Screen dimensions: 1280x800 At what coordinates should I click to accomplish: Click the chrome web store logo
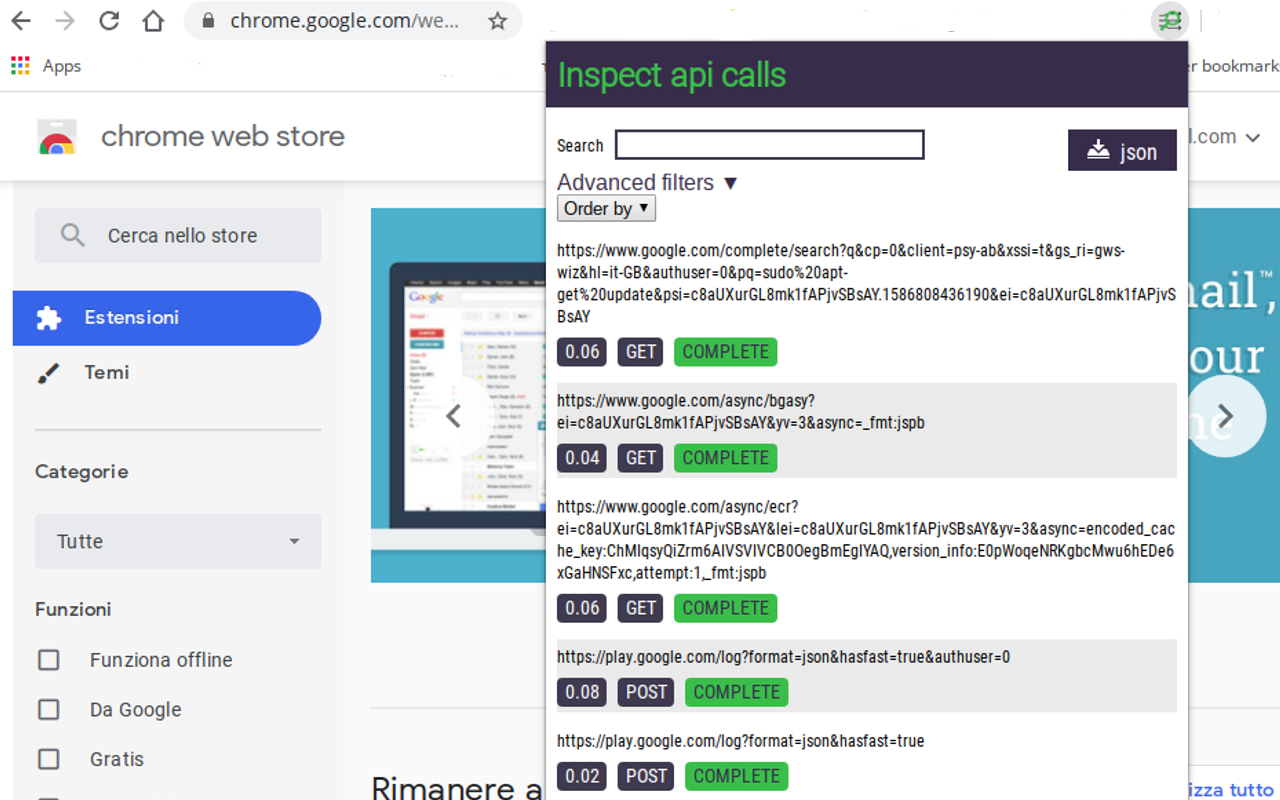(x=57, y=137)
